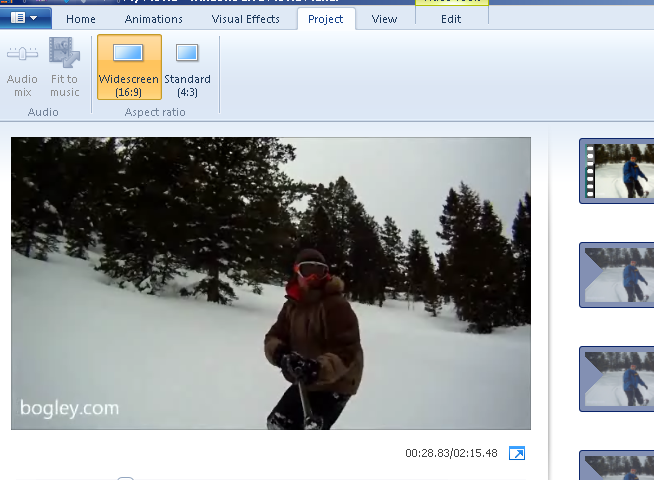Viewport: 654px width, 480px height.
Task: Click the playback time 00:28.83/02:15.48
Action: pos(451,453)
